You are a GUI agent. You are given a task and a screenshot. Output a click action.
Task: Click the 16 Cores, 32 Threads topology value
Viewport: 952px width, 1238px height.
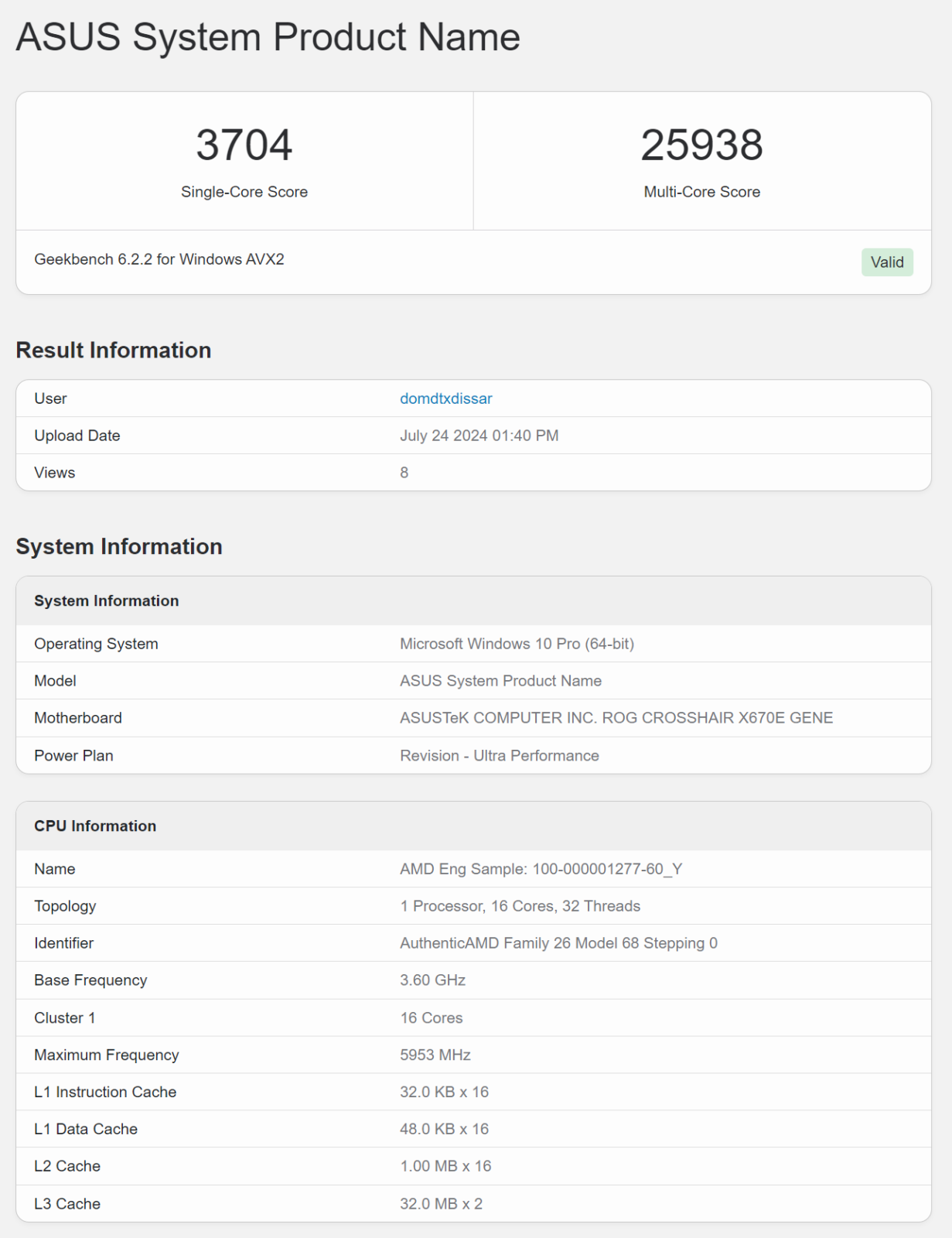[520, 906]
